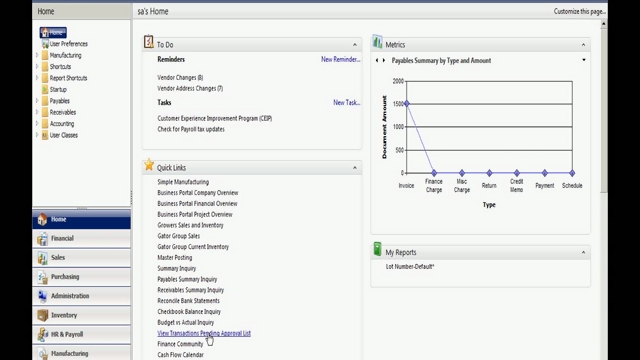Click New Task link
640x360 pixels.
tap(347, 103)
